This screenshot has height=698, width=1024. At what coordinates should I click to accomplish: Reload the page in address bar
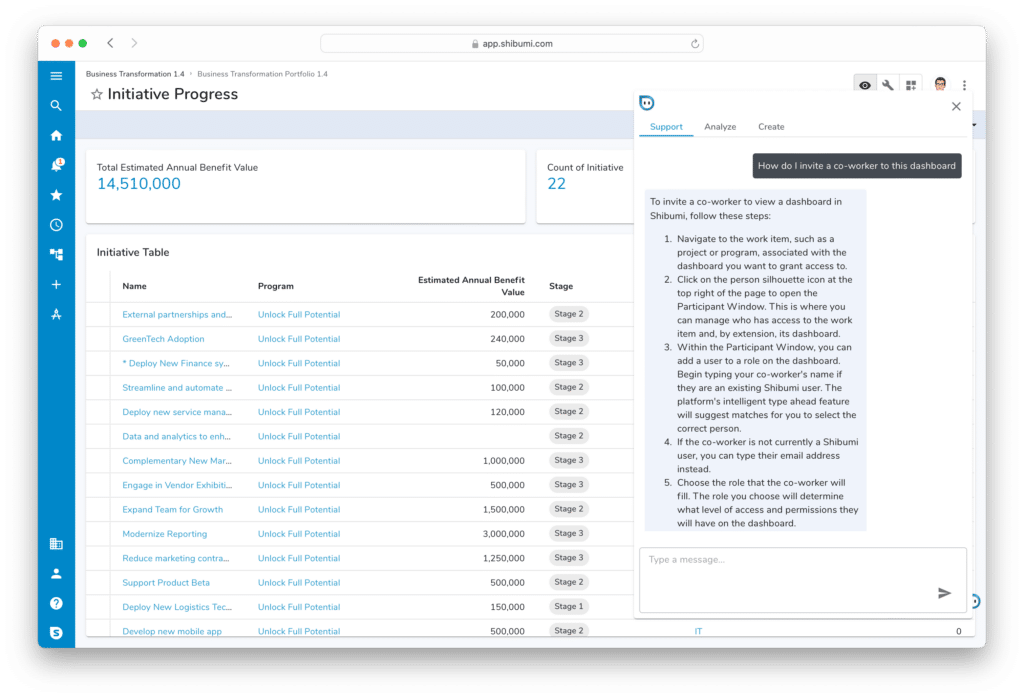(x=695, y=44)
